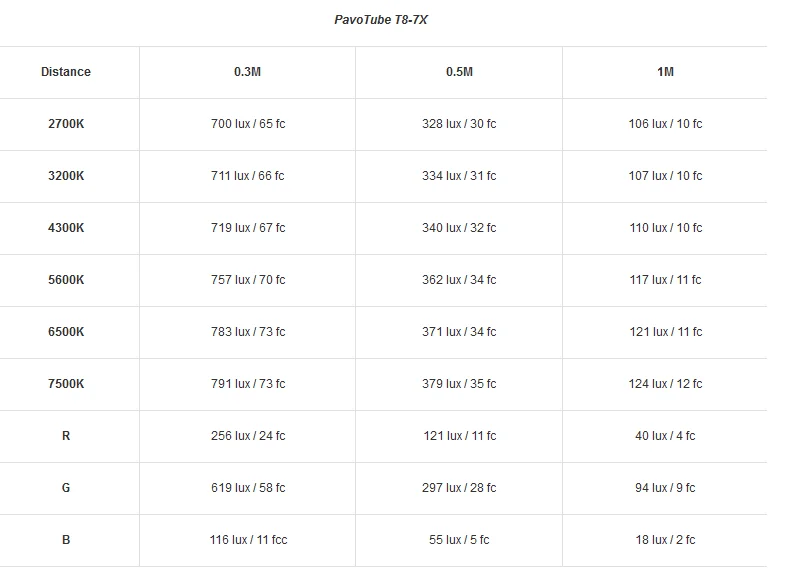
Task: Click the R color row label
Action: point(66,436)
